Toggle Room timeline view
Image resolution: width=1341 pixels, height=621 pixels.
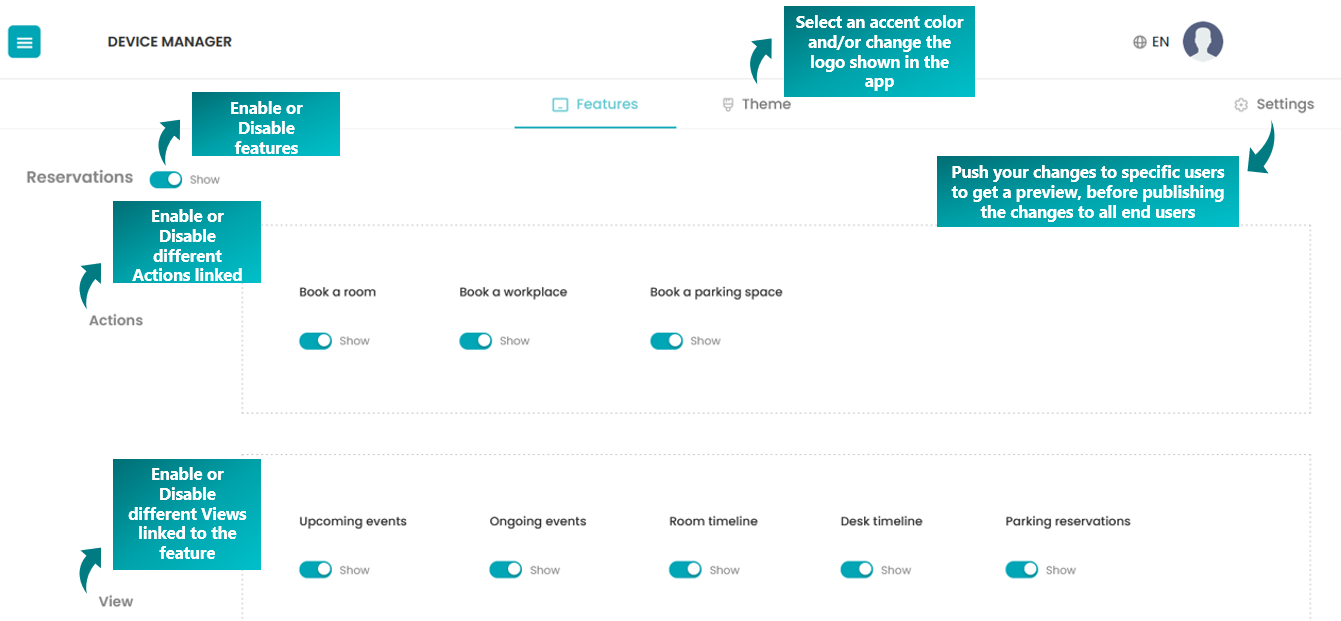pyautogui.click(x=686, y=570)
